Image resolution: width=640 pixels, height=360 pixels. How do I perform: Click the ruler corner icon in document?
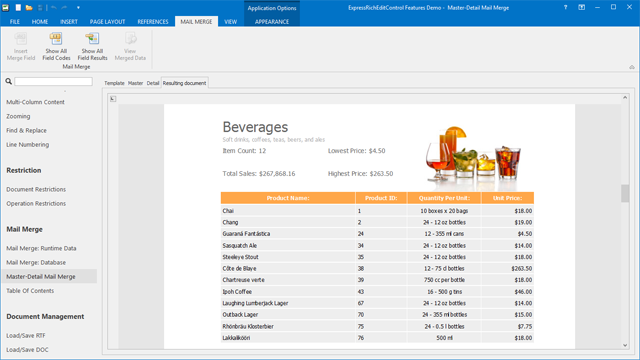[x=113, y=99]
